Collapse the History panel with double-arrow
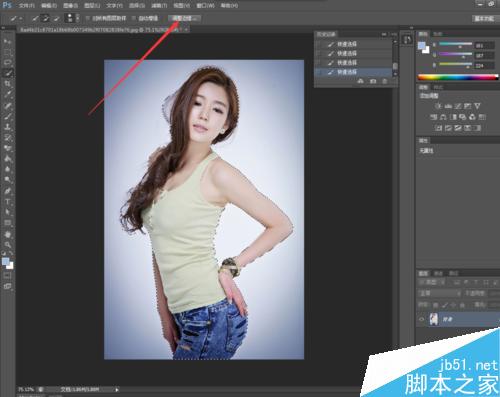Viewport: 500px width, 397px height. [384, 34]
